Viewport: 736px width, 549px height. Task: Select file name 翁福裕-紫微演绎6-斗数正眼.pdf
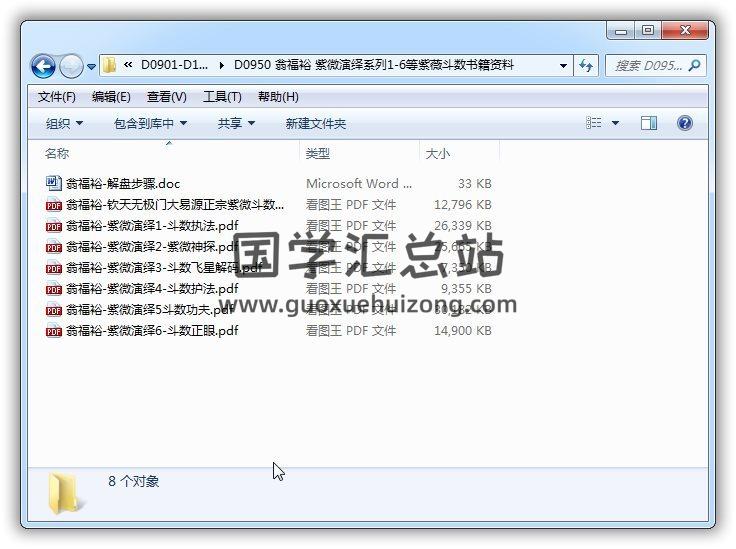152,331
